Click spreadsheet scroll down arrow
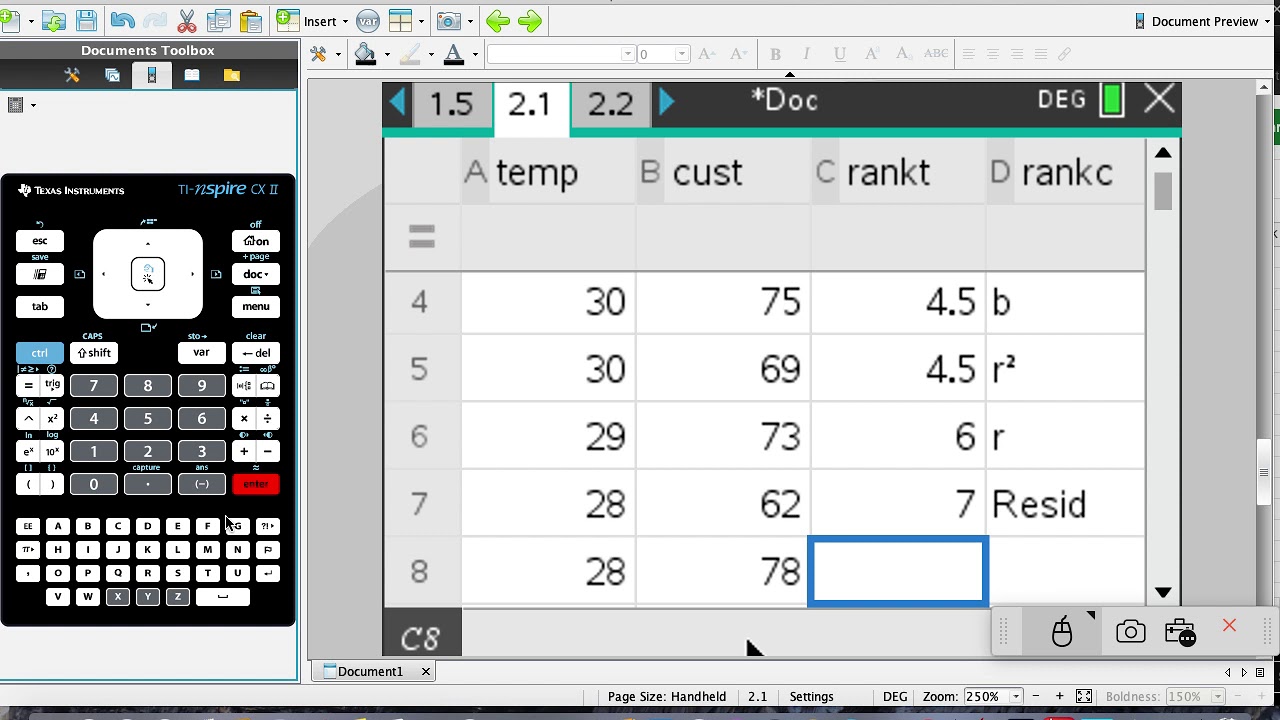The height and width of the screenshot is (720, 1280). pyautogui.click(x=1162, y=592)
